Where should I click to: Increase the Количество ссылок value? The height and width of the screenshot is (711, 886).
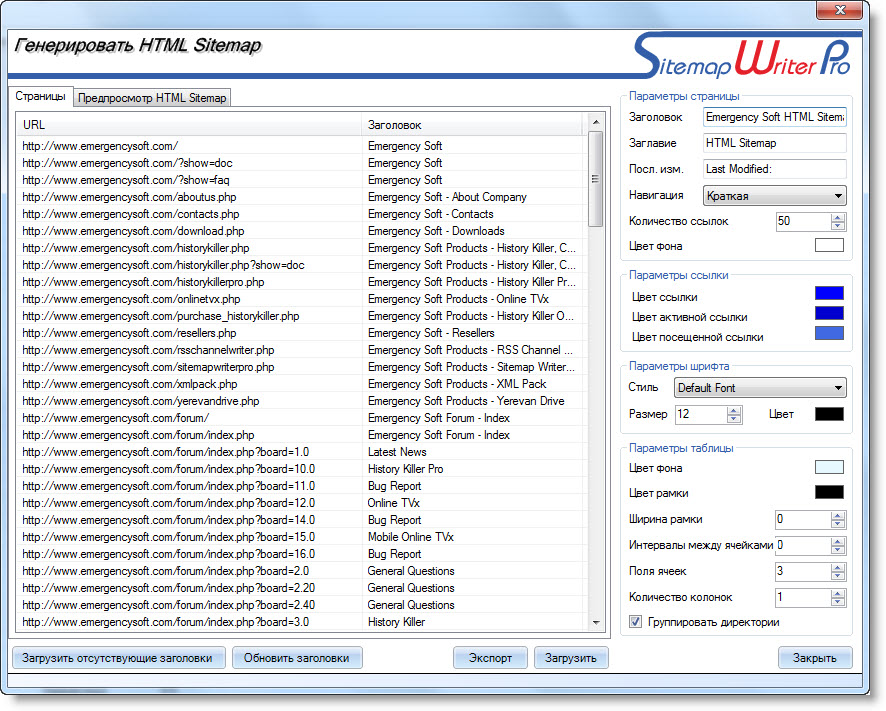pyautogui.click(x=838, y=217)
